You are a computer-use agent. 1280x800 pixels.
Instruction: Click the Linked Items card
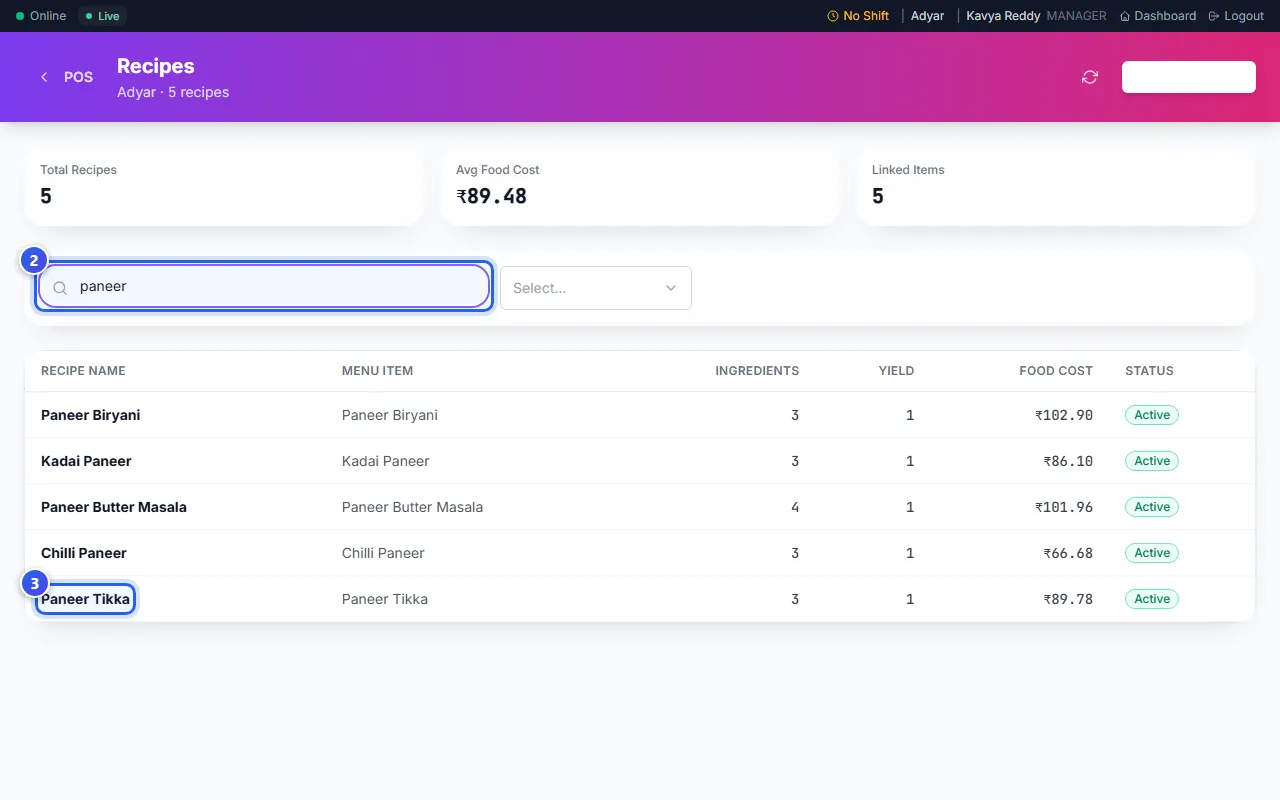[1056, 186]
